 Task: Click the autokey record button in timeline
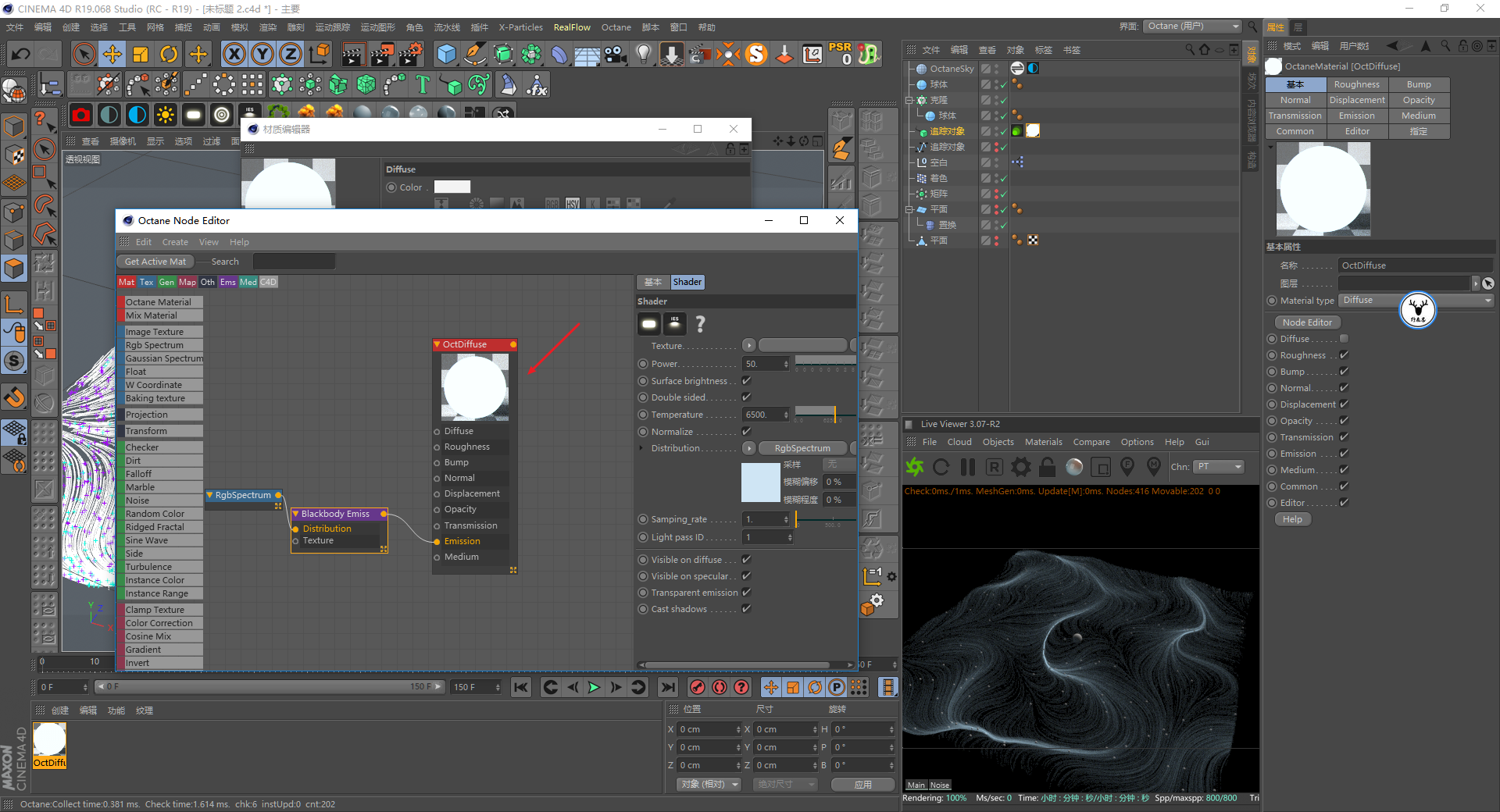720,687
